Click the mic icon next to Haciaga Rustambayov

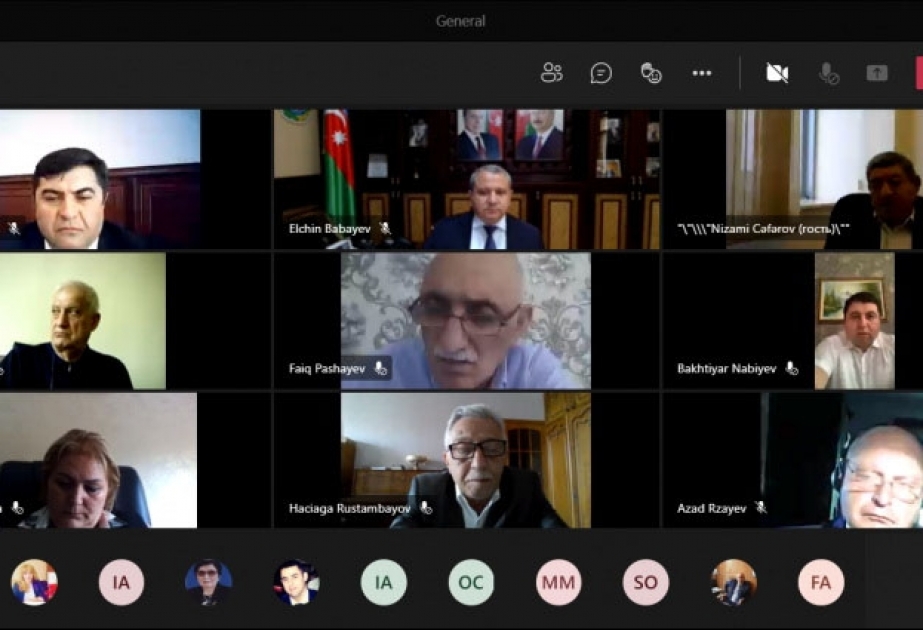click(x=426, y=508)
